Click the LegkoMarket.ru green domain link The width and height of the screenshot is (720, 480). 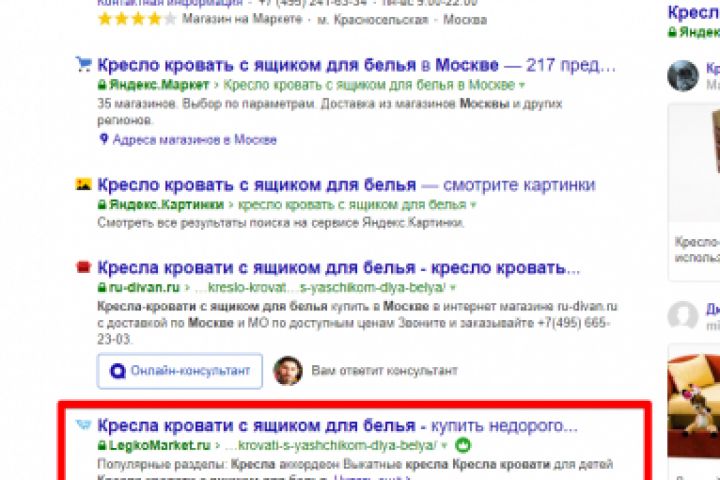[x=159, y=446]
